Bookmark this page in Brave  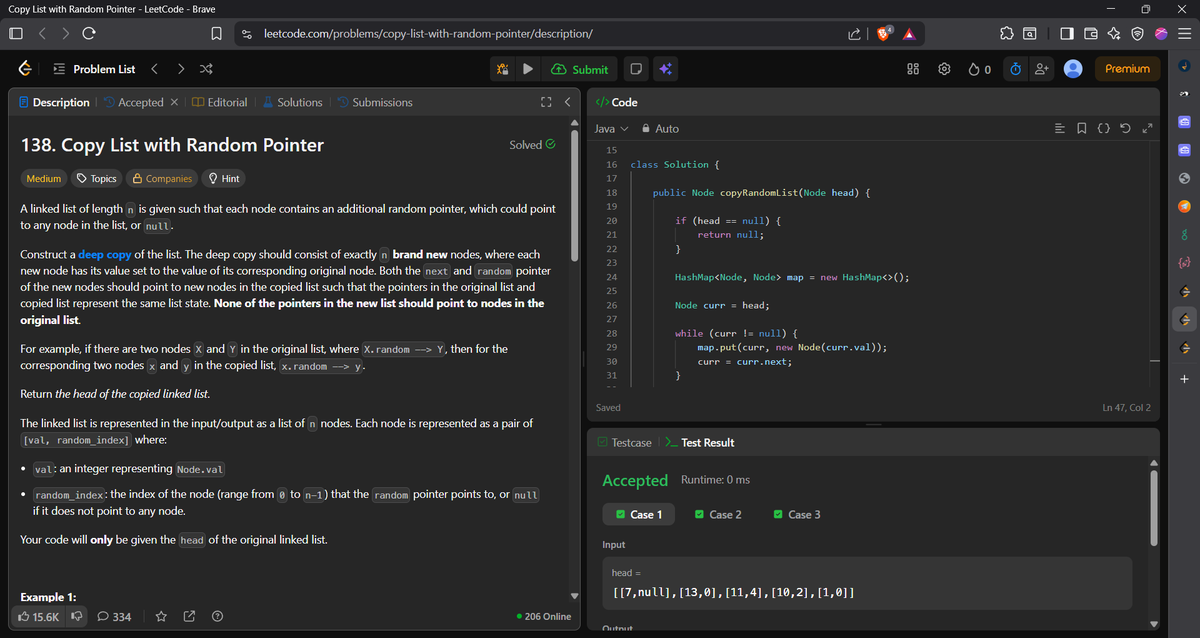pos(215,33)
